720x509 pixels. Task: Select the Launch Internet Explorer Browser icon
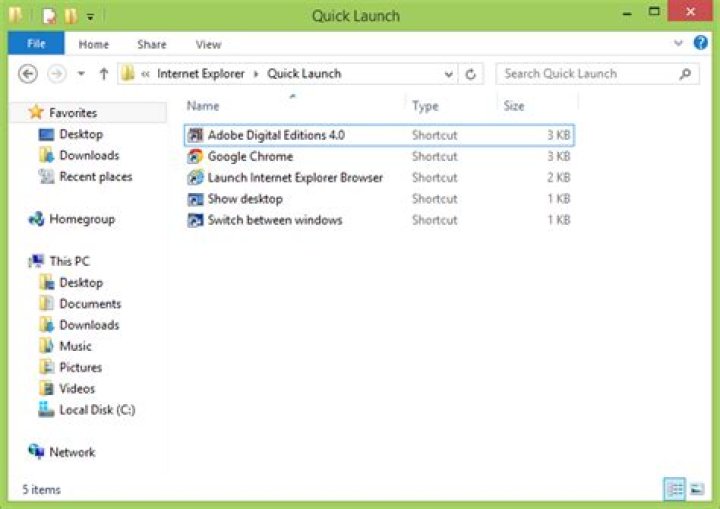click(x=195, y=177)
